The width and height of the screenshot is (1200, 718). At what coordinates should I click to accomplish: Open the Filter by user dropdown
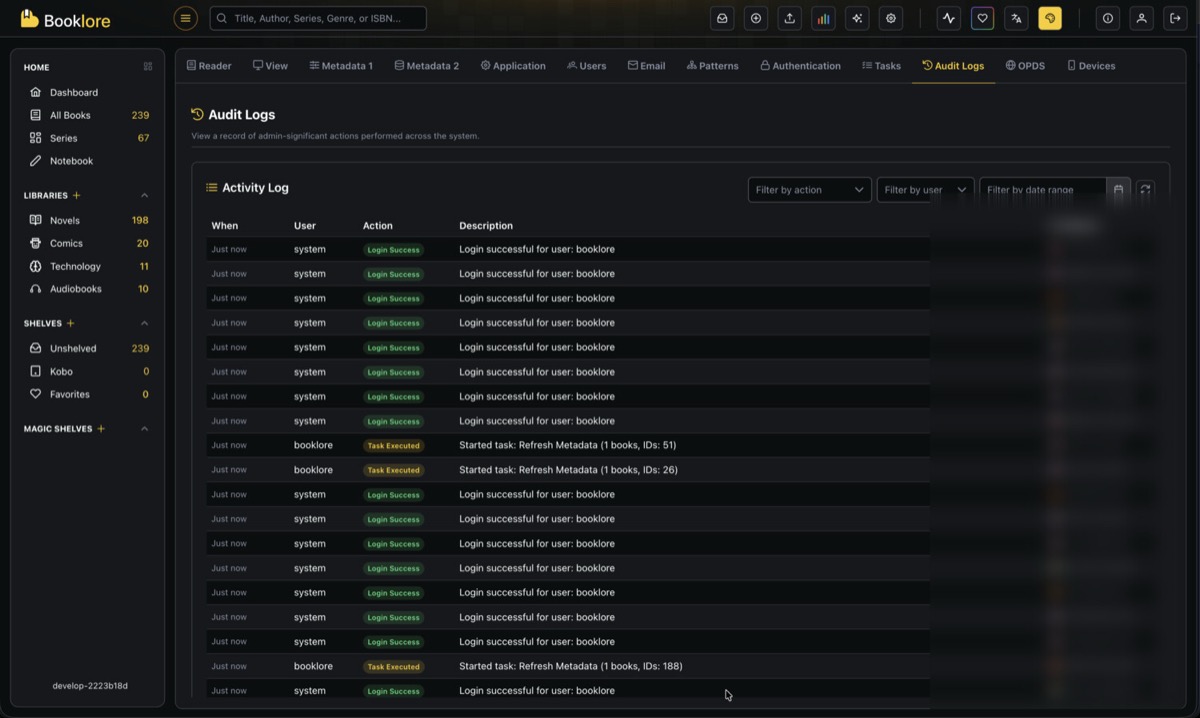(924, 189)
